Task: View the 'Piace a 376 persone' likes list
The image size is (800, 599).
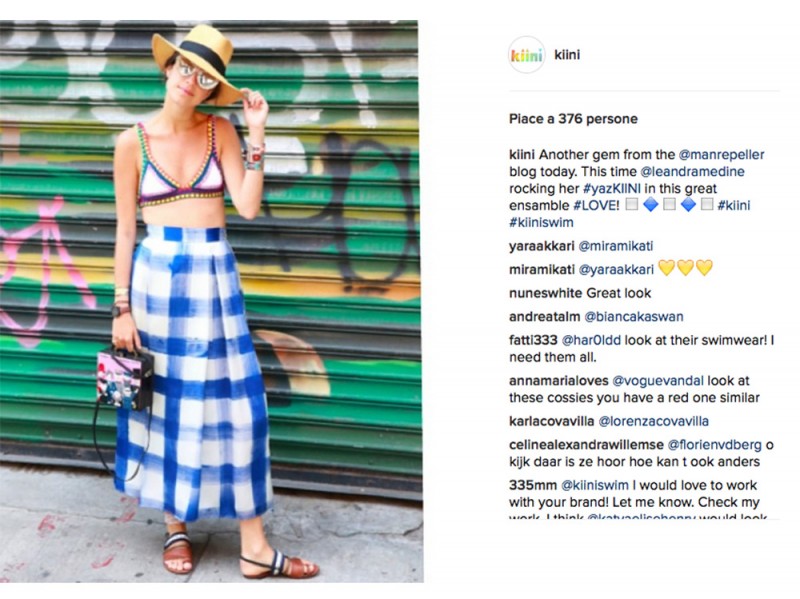Action: [x=573, y=119]
